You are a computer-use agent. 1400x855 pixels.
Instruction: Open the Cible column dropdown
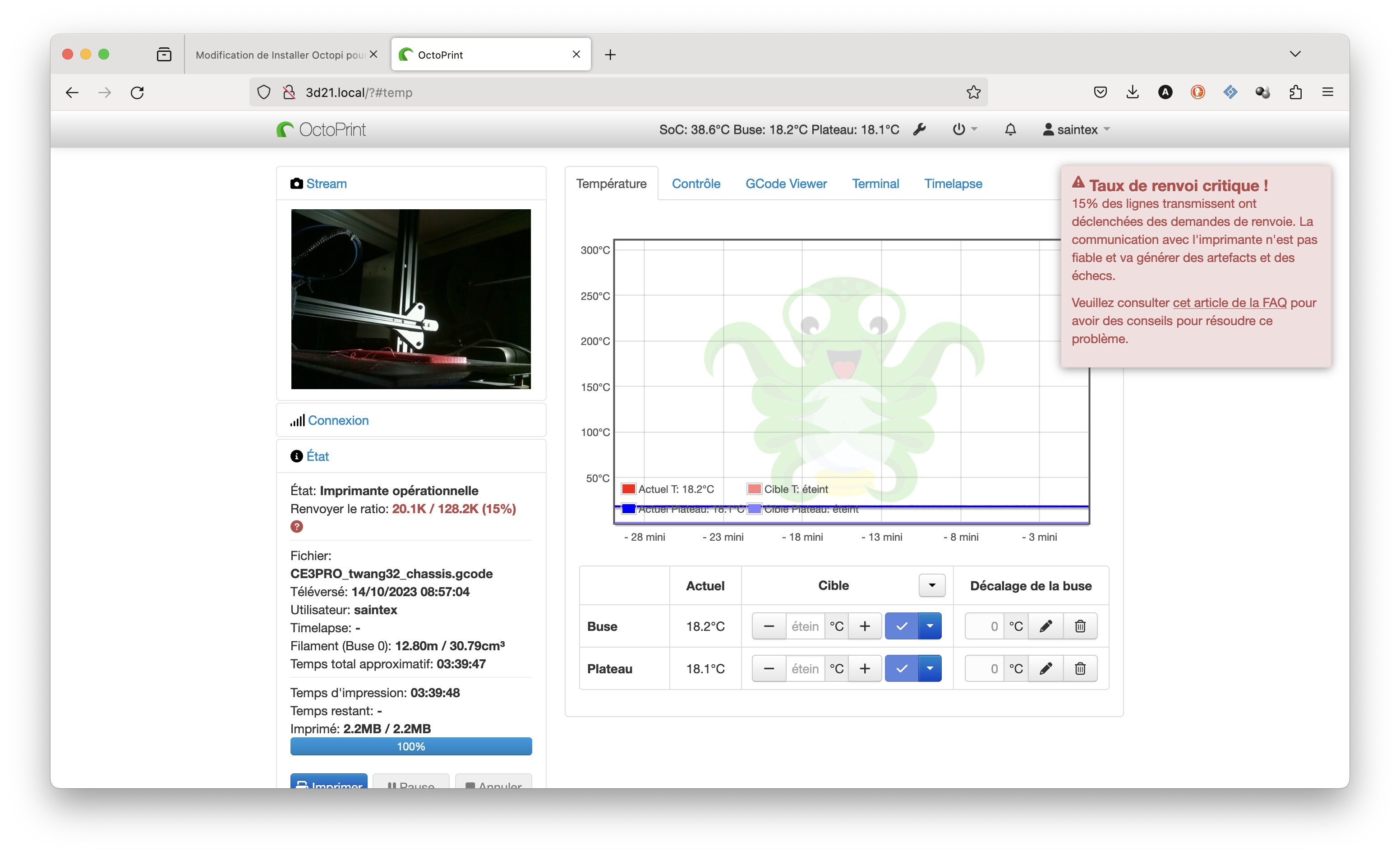(932, 585)
